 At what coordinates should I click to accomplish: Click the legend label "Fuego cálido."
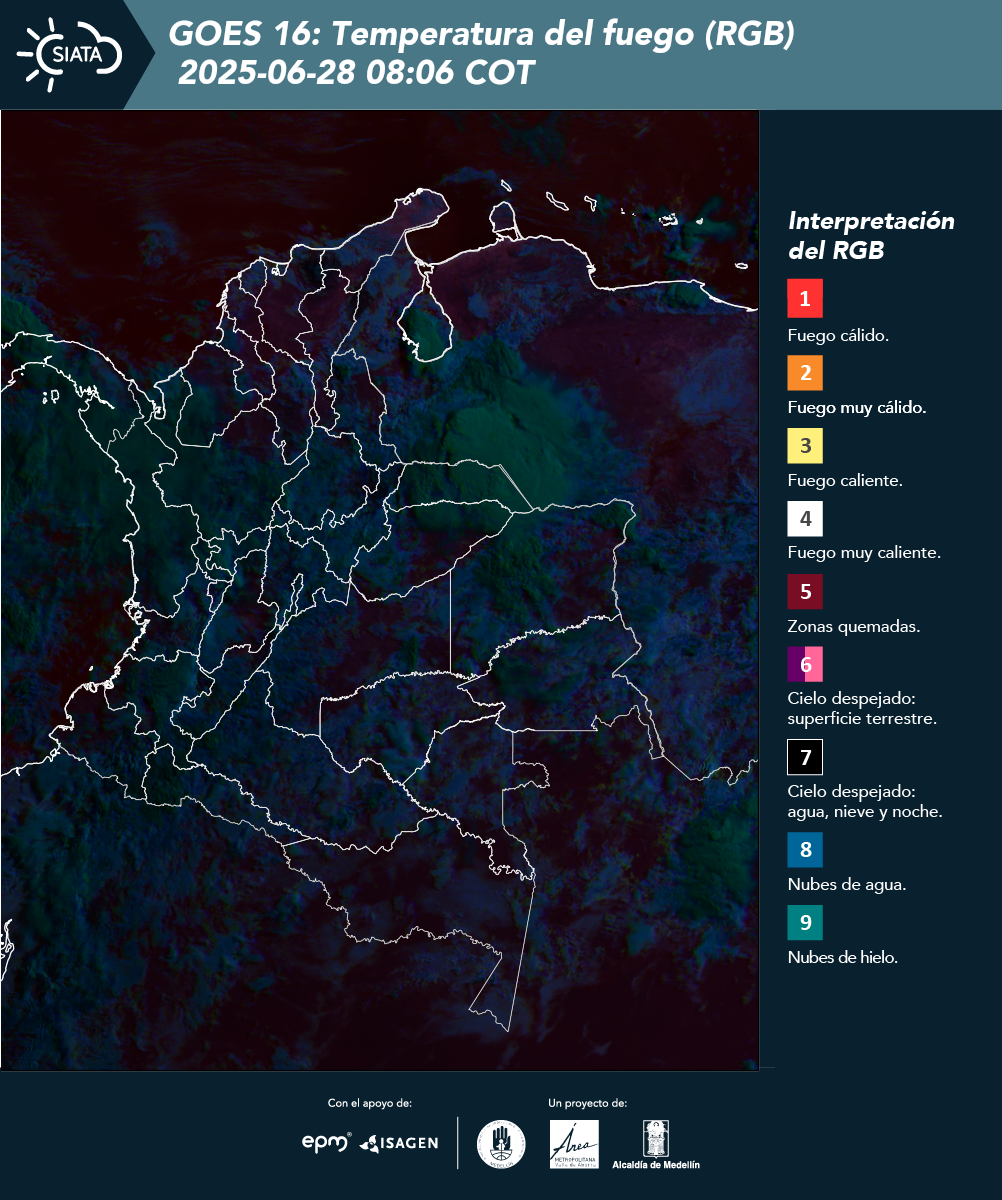coord(838,336)
